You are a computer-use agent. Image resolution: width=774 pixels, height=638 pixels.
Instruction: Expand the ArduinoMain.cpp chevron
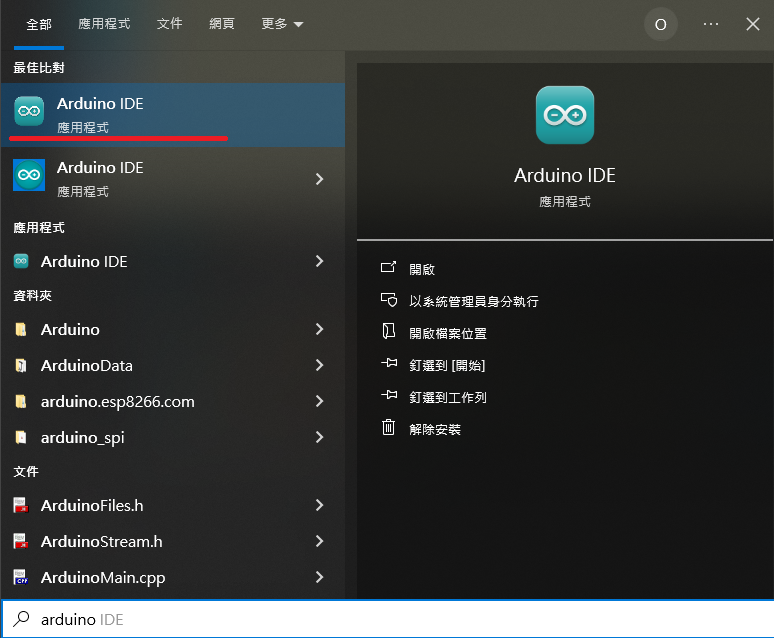319,577
